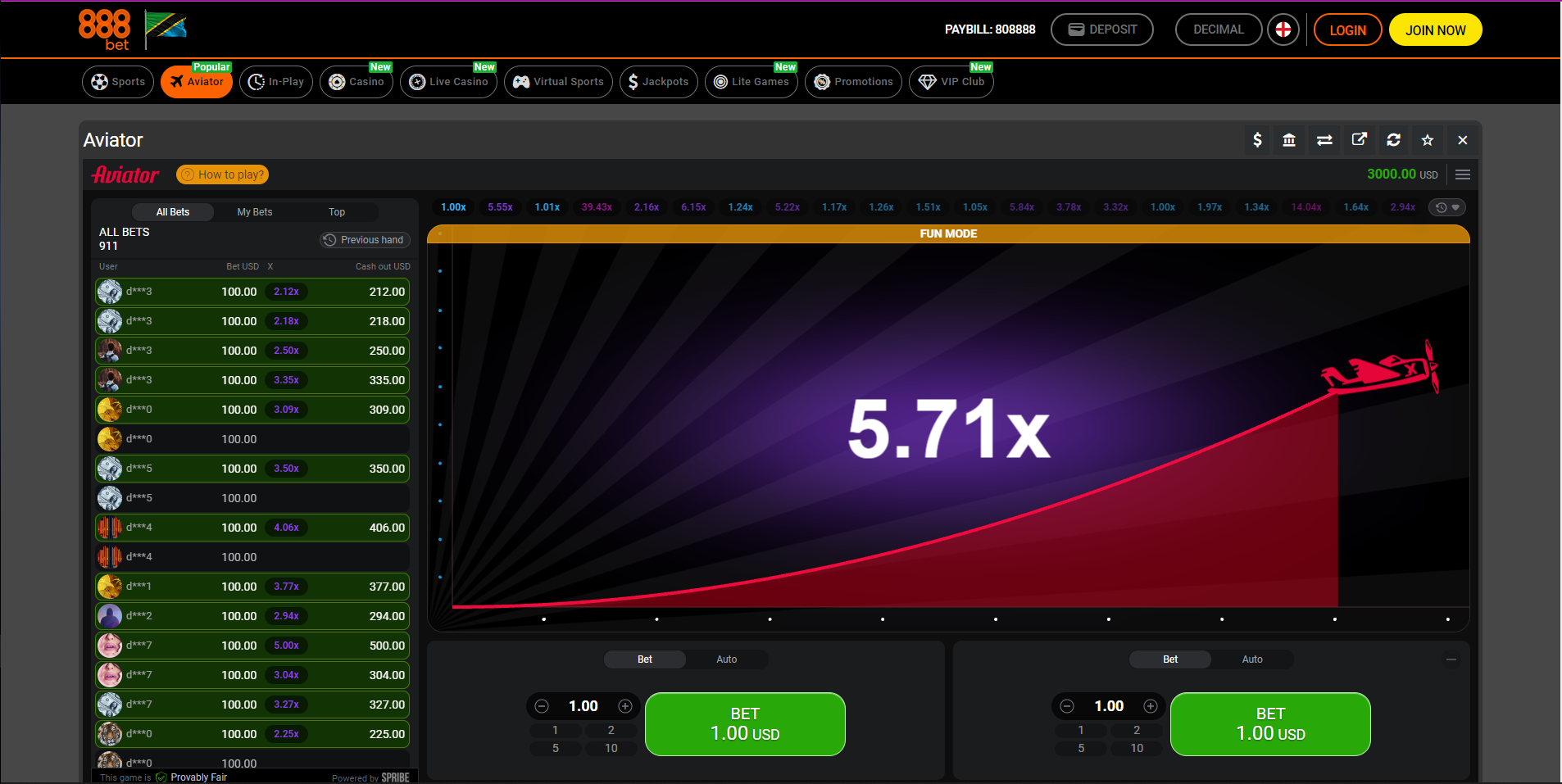Click the swap arrows icon

(1324, 140)
